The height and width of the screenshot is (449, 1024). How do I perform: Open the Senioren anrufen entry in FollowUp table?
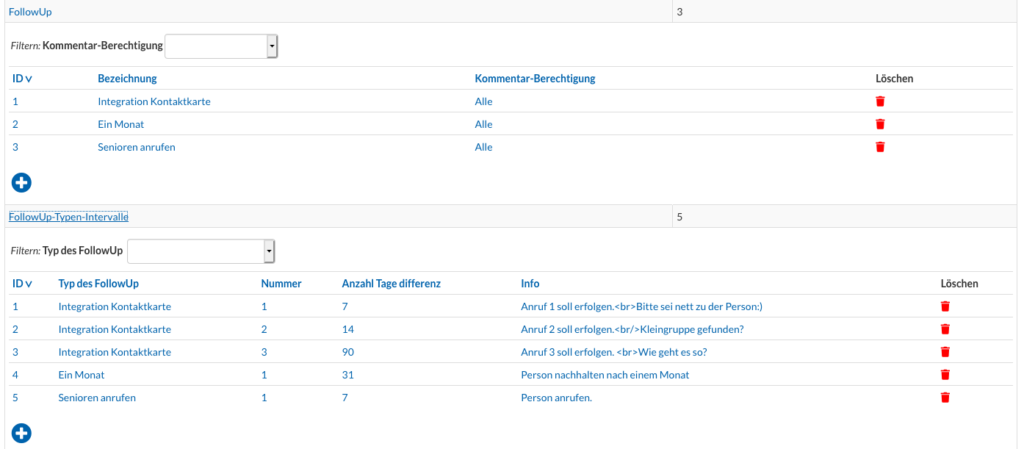(136, 147)
